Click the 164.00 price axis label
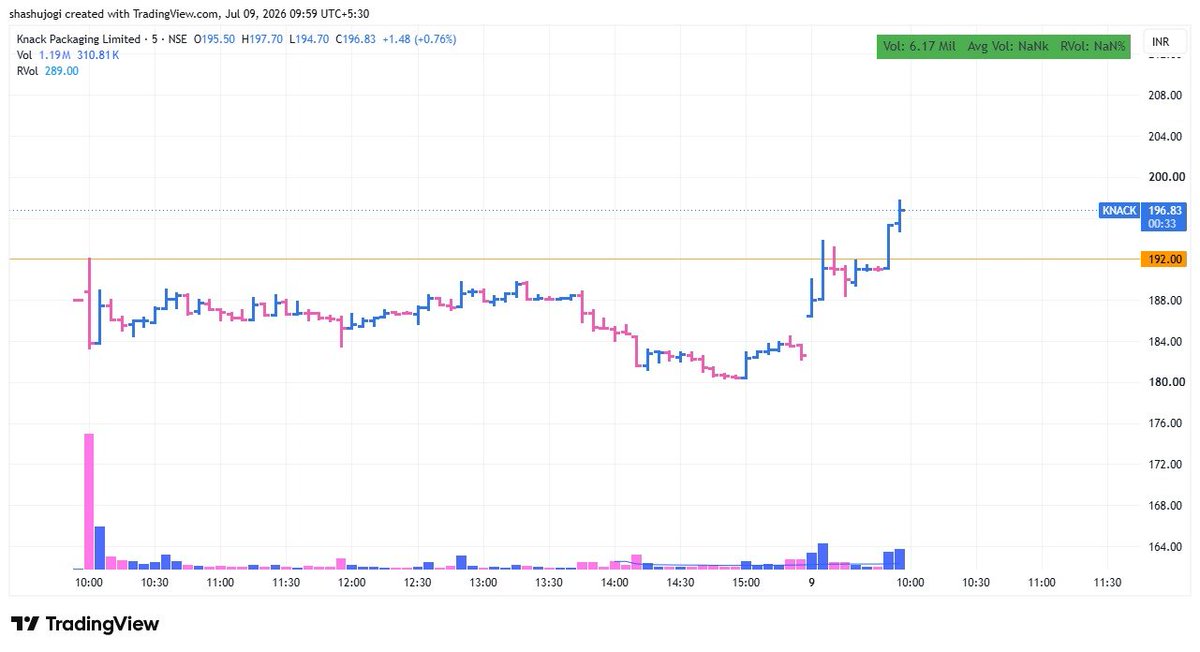The width and height of the screenshot is (1200, 652). point(1165,547)
